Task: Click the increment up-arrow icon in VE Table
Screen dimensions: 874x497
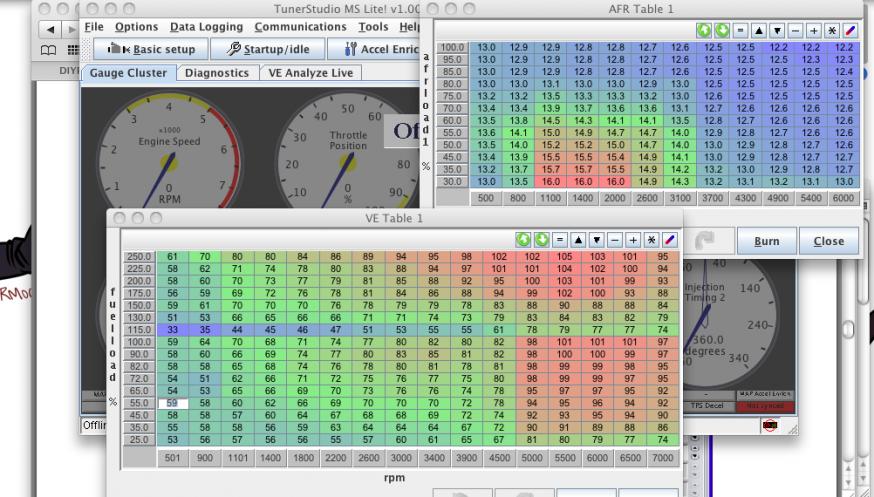Action: (x=576, y=240)
